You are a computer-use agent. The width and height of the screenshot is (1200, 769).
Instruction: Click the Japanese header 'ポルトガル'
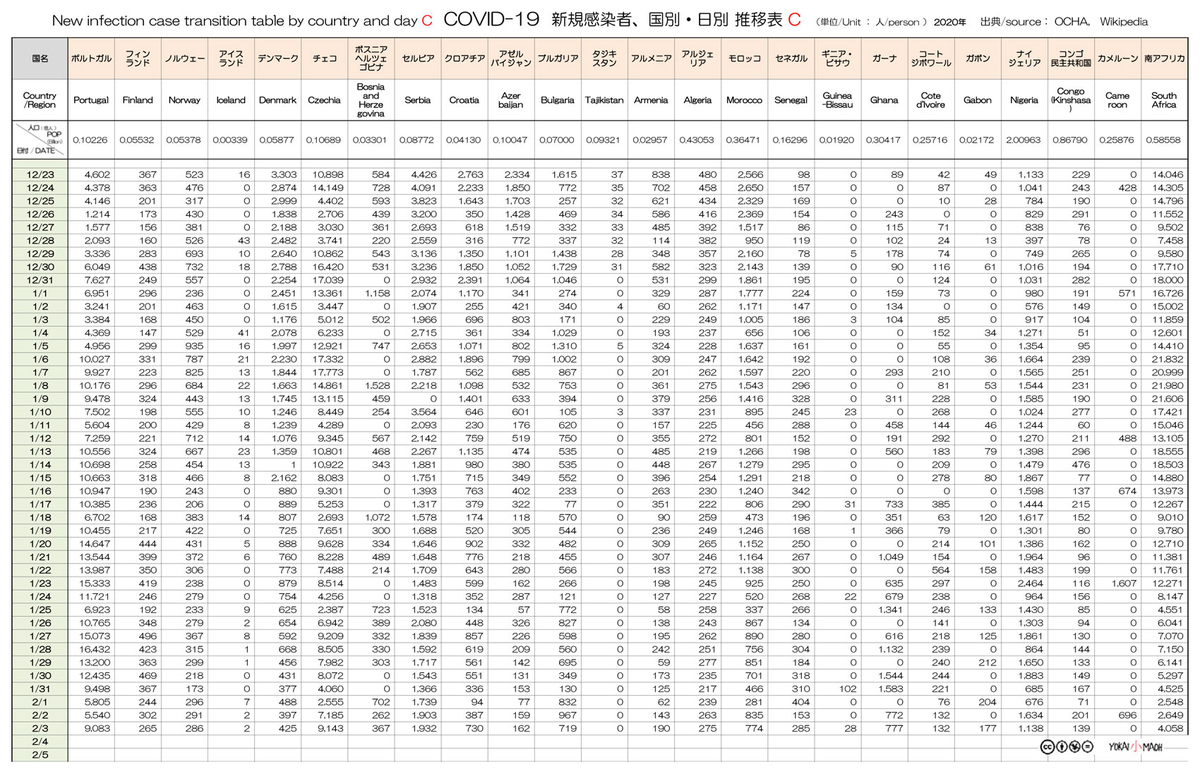[91, 60]
